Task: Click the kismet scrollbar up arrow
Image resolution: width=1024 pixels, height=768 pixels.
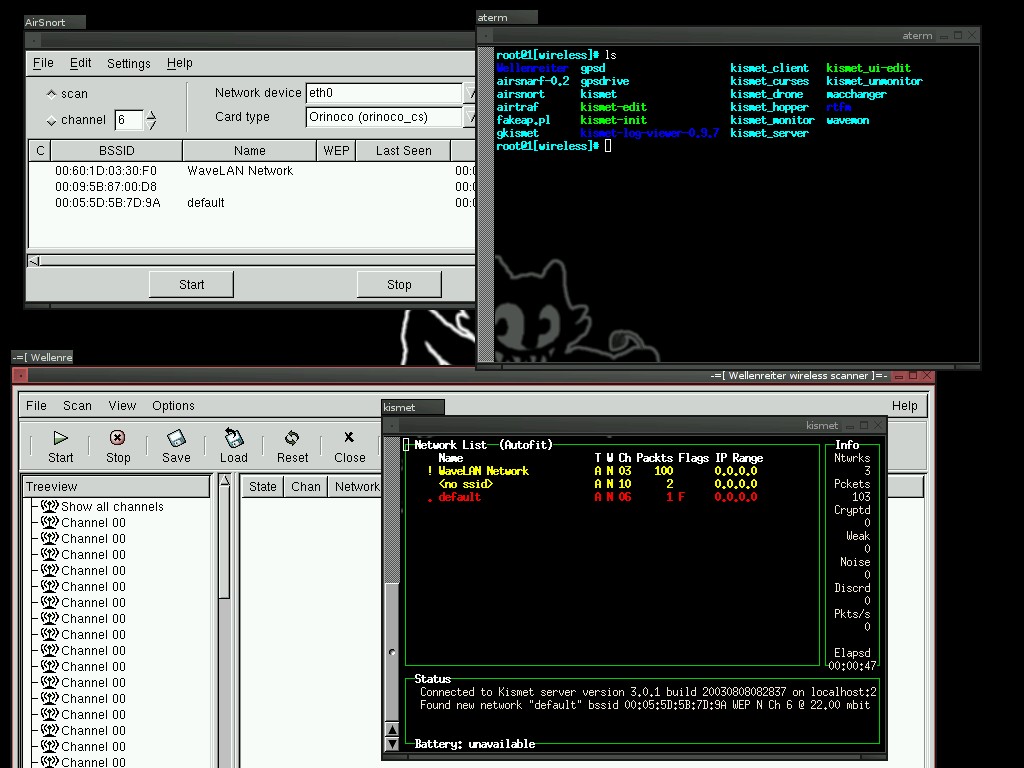Action: [x=392, y=729]
